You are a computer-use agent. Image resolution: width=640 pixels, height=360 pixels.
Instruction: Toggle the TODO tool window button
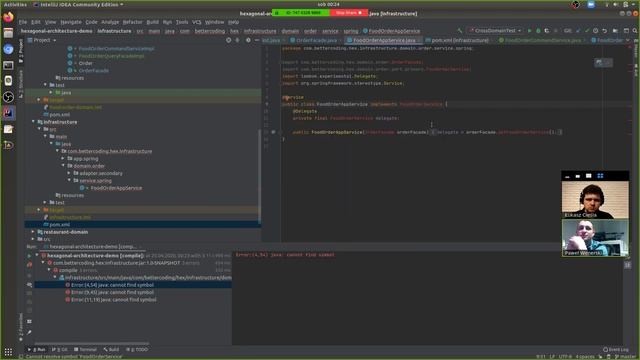click(137, 349)
